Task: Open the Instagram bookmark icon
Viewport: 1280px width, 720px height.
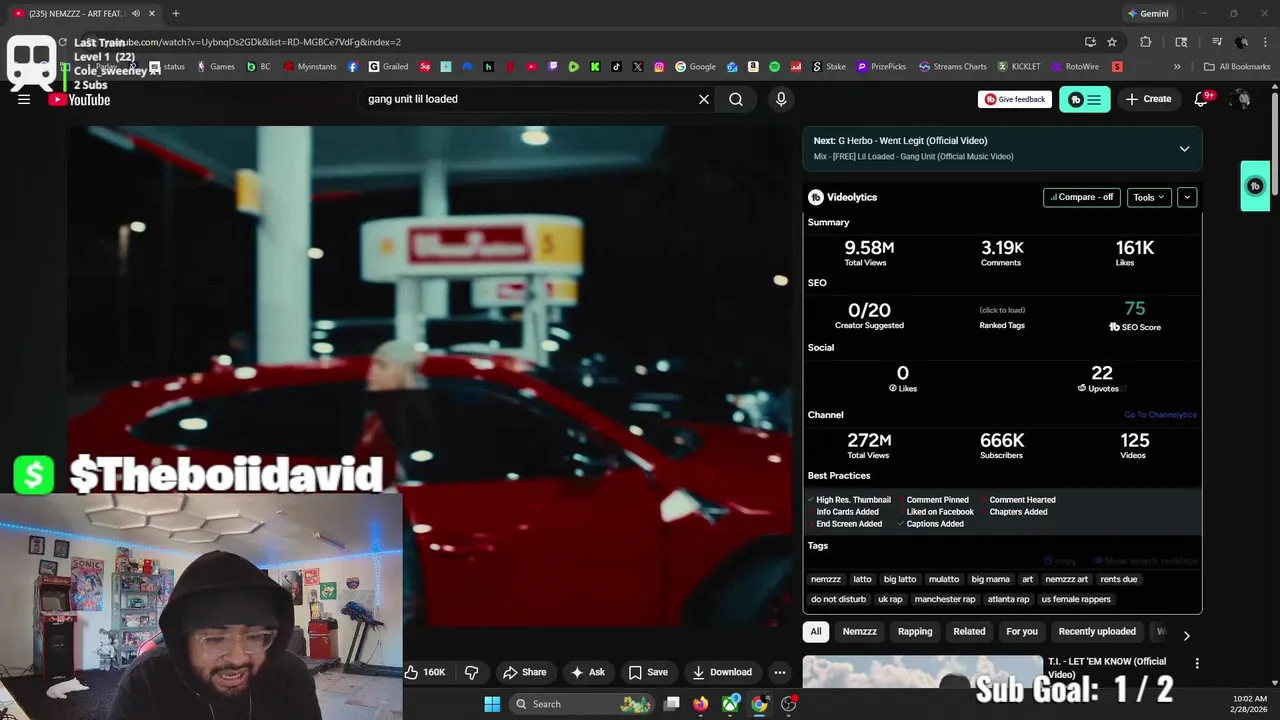Action: [659, 67]
